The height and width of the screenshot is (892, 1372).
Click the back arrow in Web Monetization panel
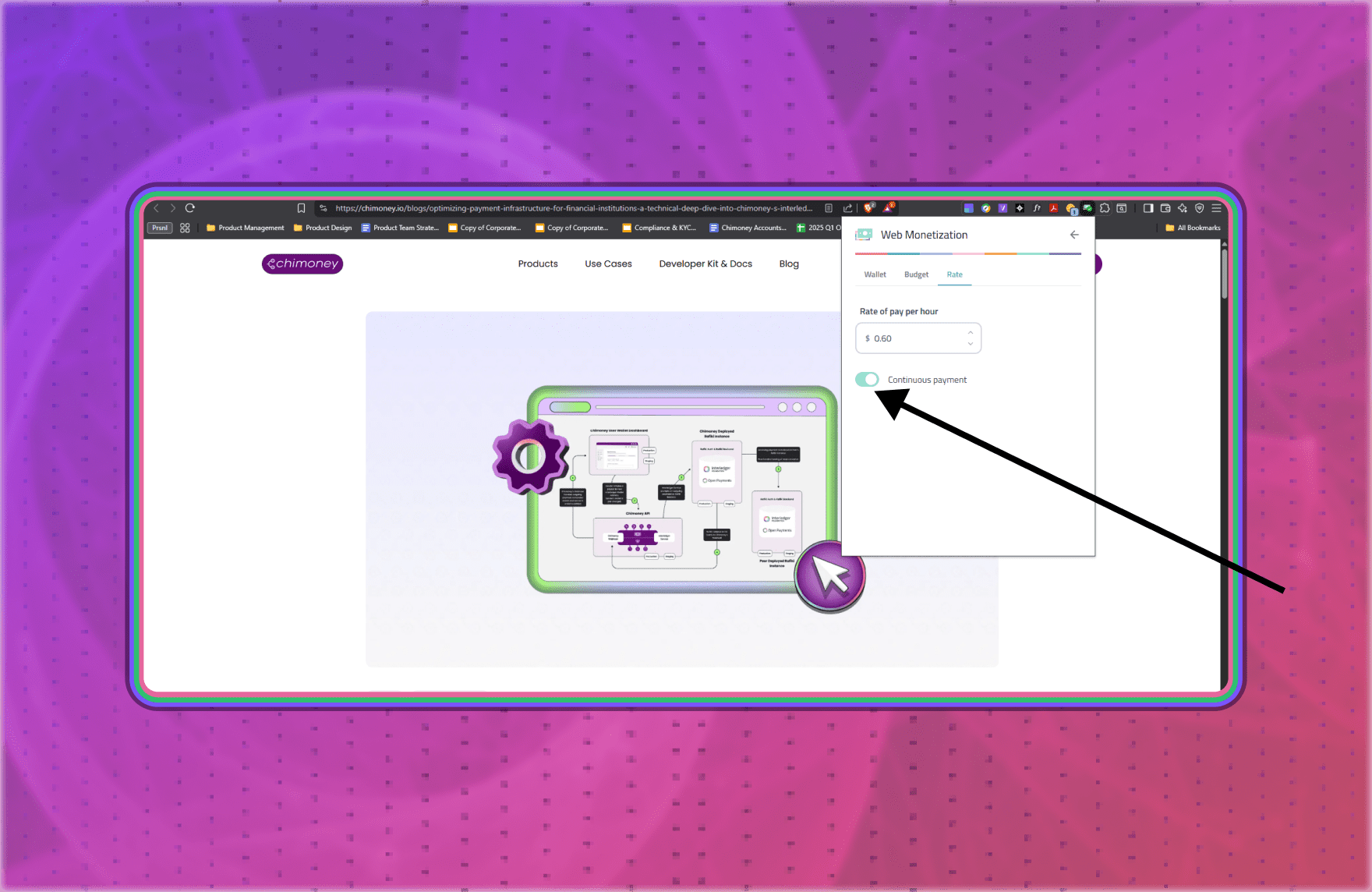tap(1074, 235)
